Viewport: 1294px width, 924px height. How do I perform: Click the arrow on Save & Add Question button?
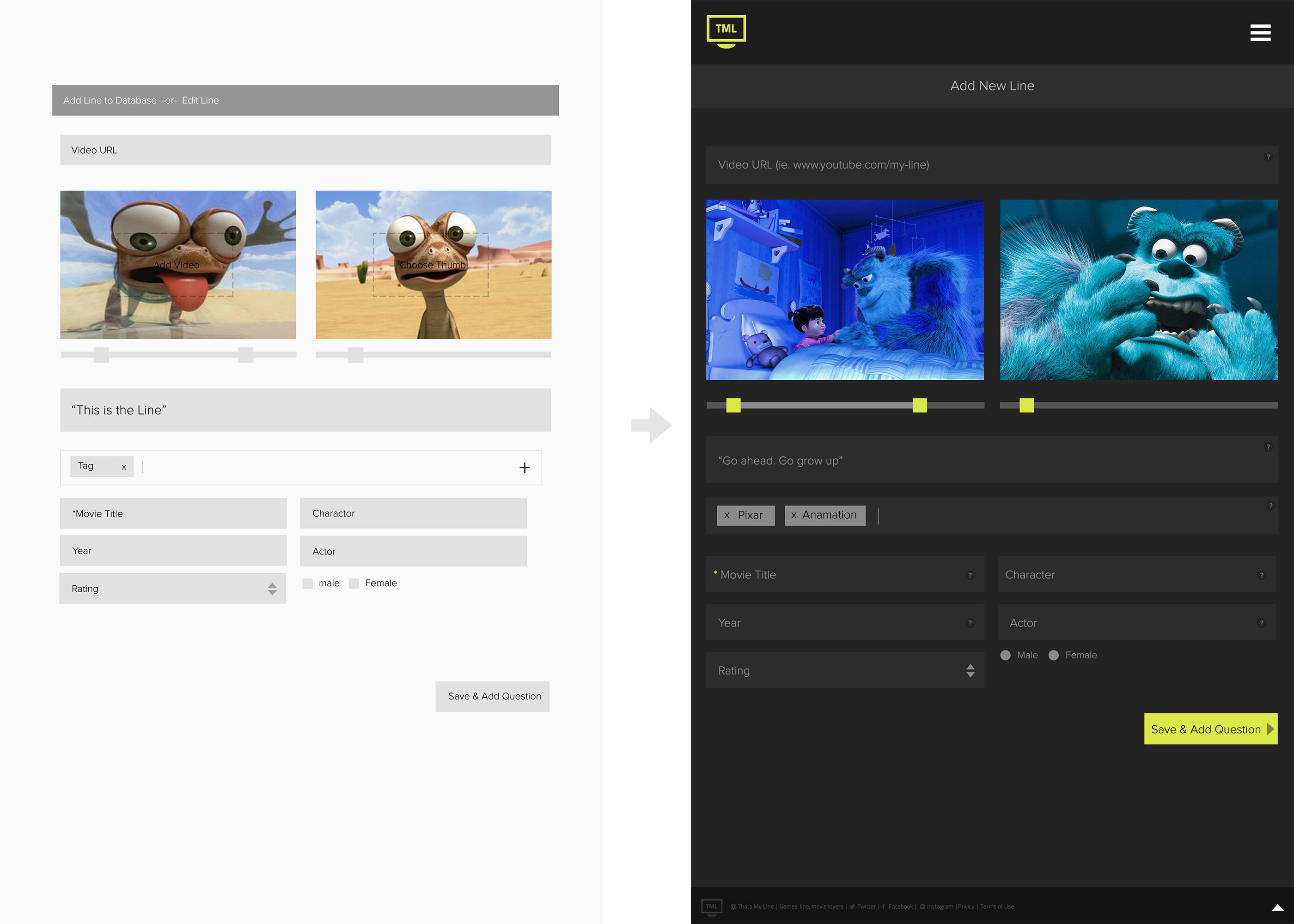click(x=1270, y=729)
